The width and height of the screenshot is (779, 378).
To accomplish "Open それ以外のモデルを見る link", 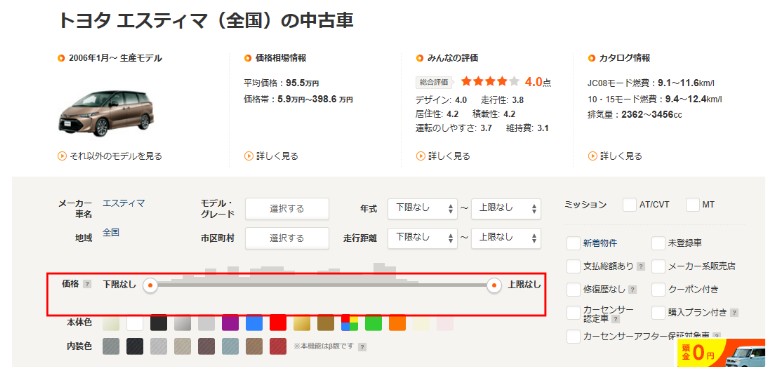I will (115, 156).
